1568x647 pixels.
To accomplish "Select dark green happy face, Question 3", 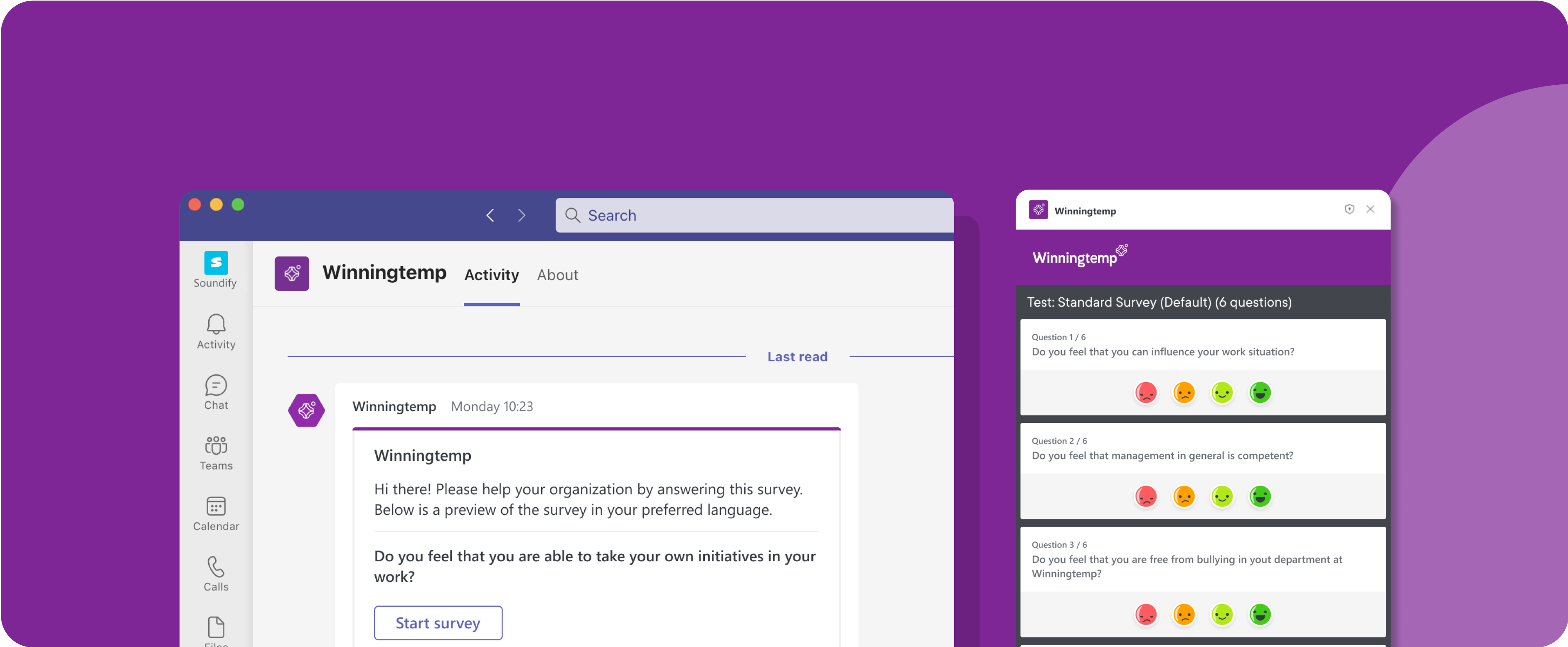I will tap(1260, 614).
